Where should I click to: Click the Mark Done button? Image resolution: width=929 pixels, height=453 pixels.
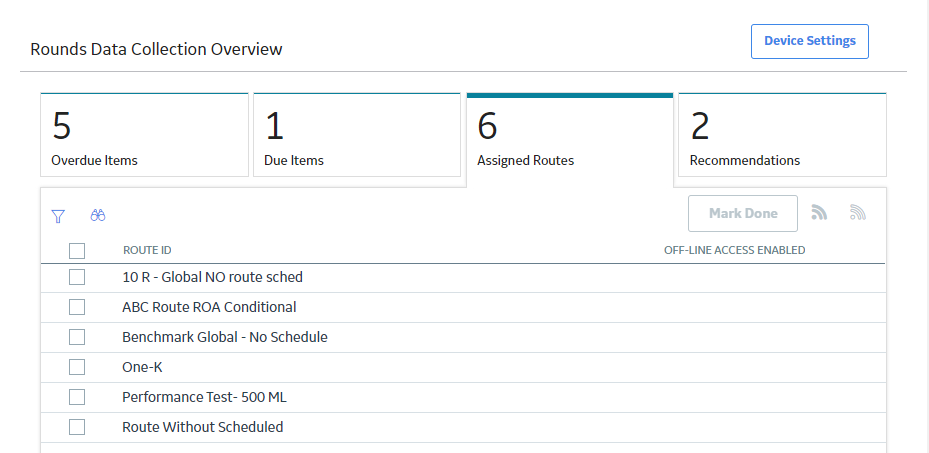[x=743, y=214]
